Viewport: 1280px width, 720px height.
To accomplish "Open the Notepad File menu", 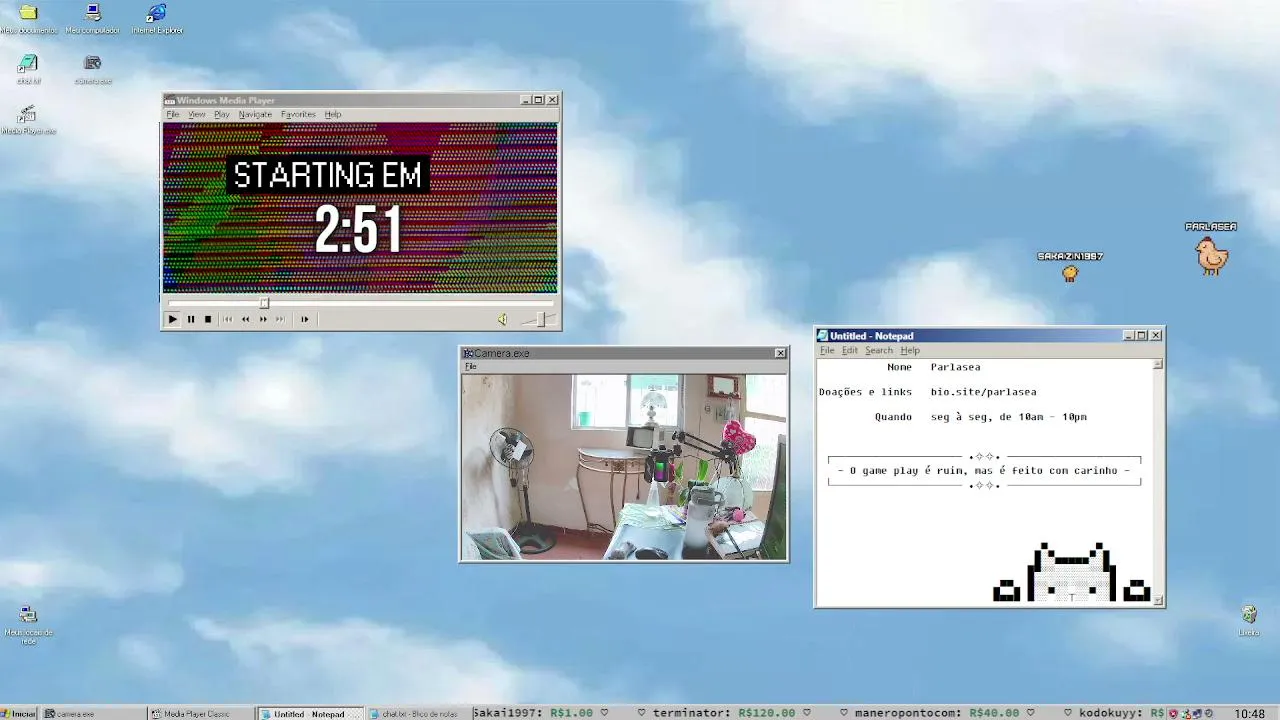I will [827, 350].
